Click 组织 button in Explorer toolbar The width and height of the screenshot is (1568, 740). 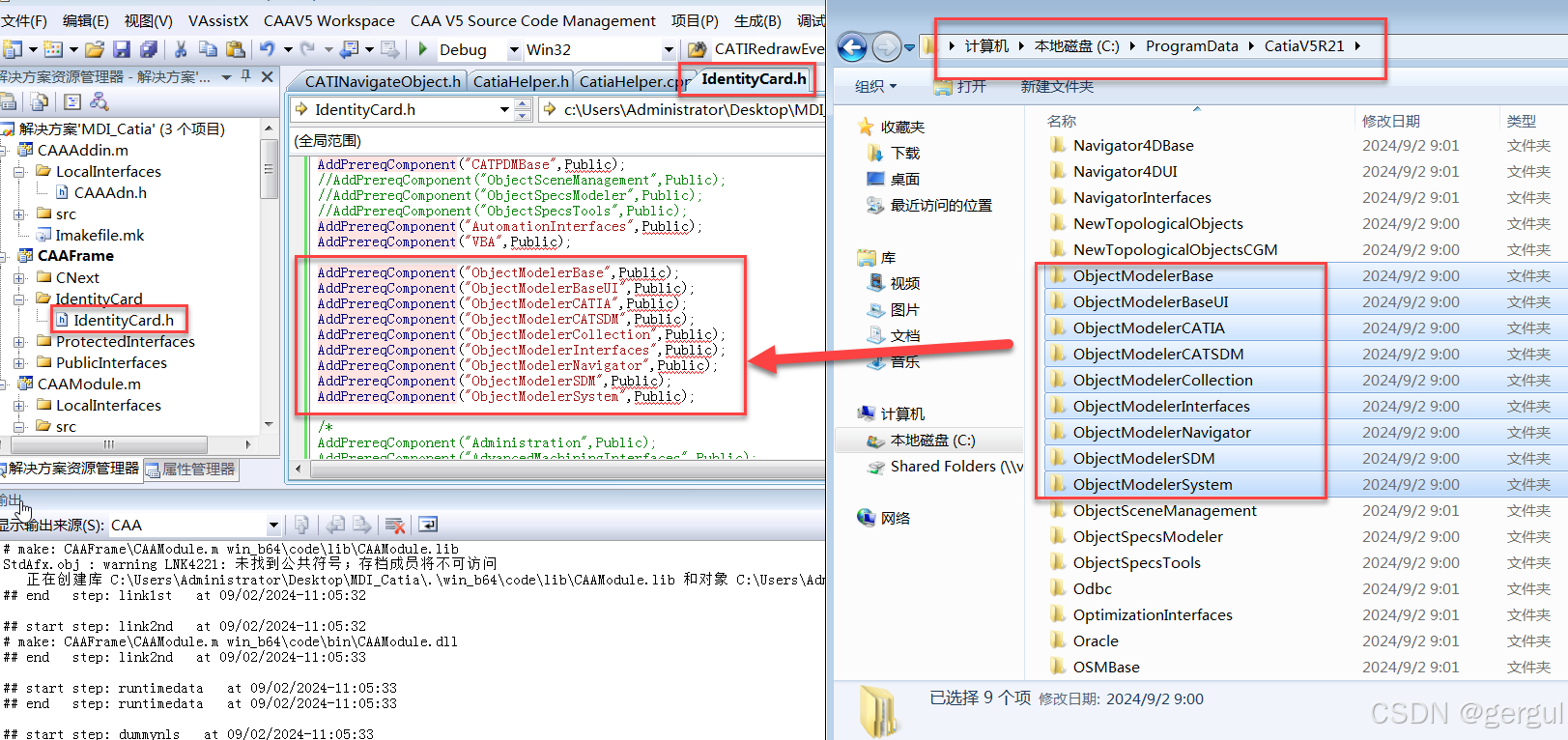click(x=875, y=86)
